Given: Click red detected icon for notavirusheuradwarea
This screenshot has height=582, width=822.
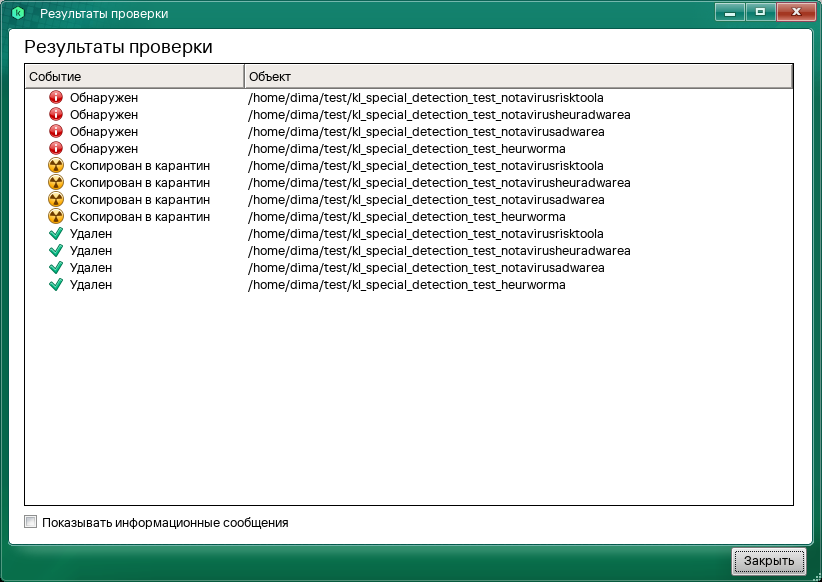Looking at the screenshot, I should [x=56, y=115].
